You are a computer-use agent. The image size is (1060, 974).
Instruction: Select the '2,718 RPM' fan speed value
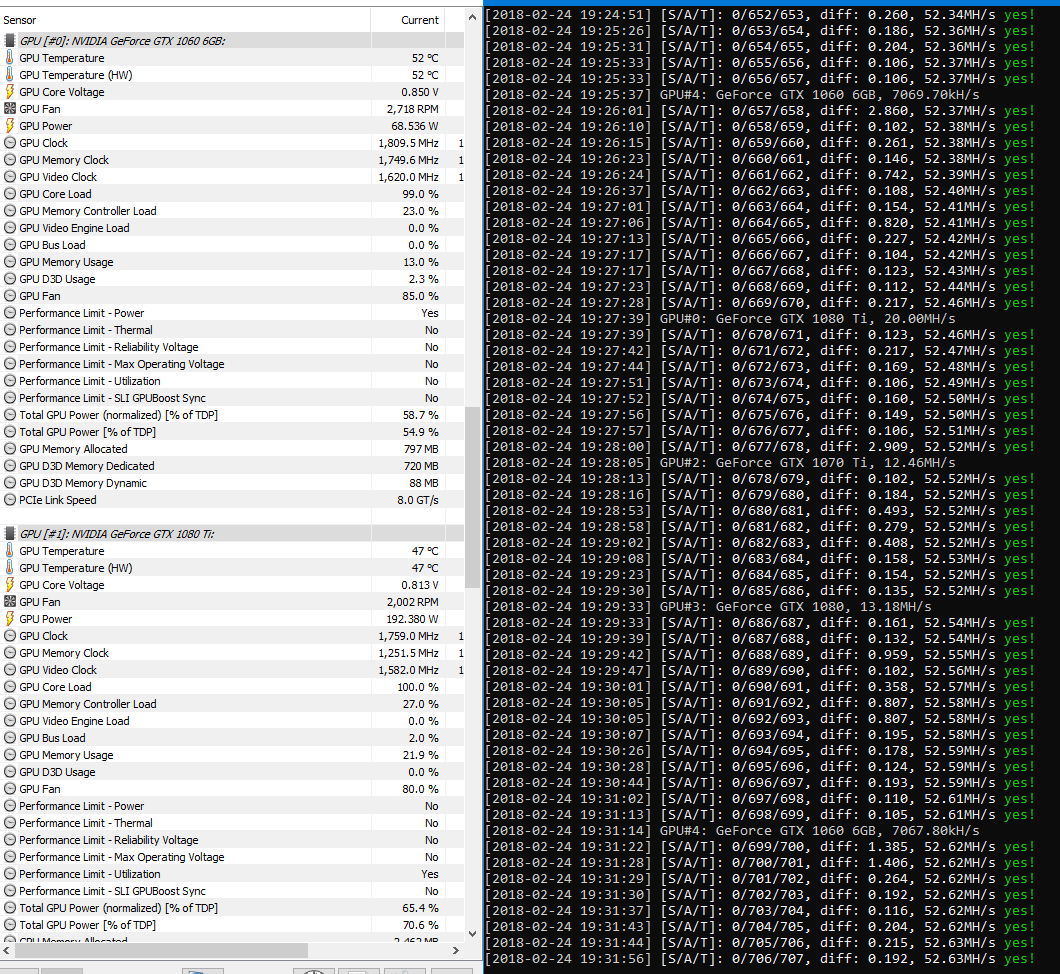tap(412, 109)
